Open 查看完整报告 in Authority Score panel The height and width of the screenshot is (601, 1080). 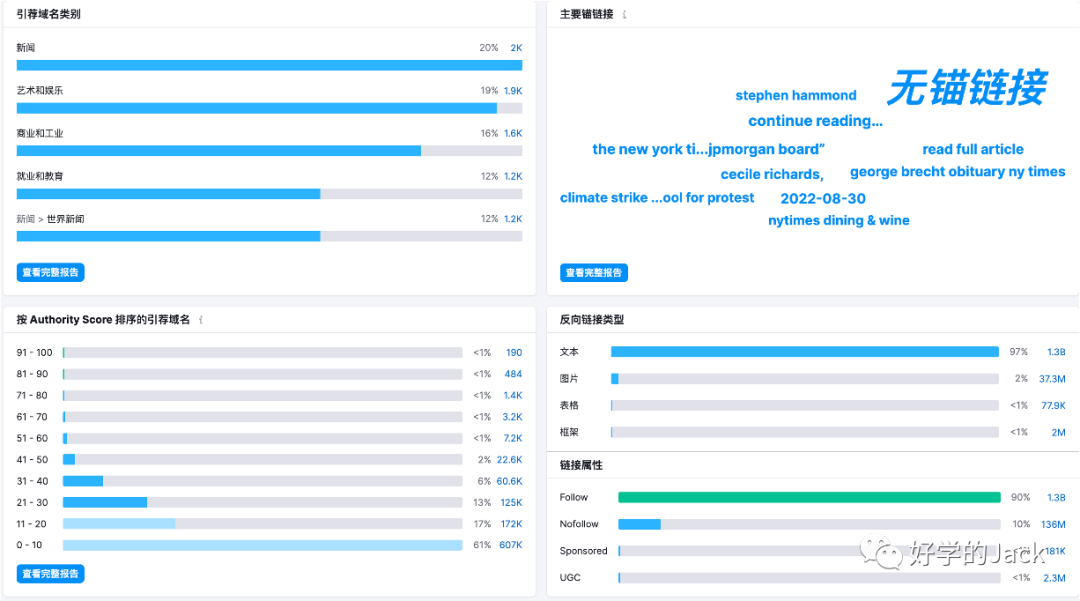pos(50,573)
